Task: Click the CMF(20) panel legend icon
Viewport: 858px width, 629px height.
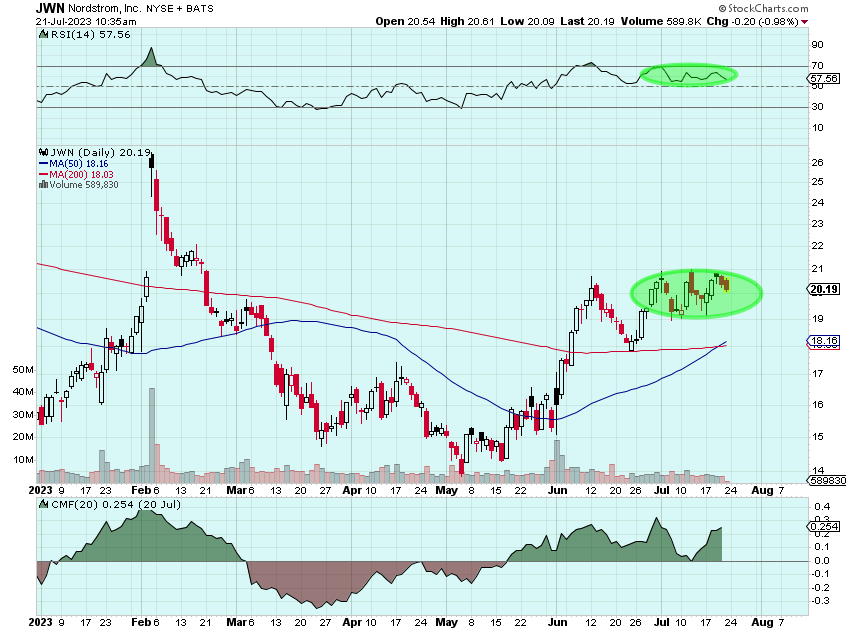Action: coord(44,504)
